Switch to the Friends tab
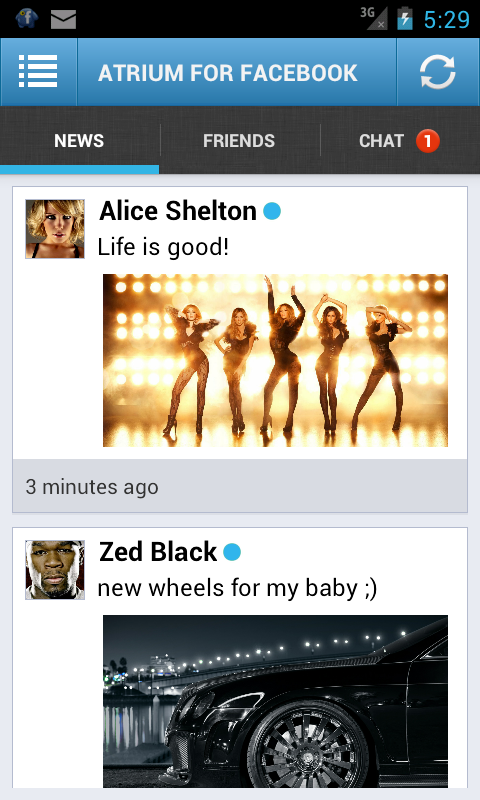The height and width of the screenshot is (800, 480). (239, 141)
